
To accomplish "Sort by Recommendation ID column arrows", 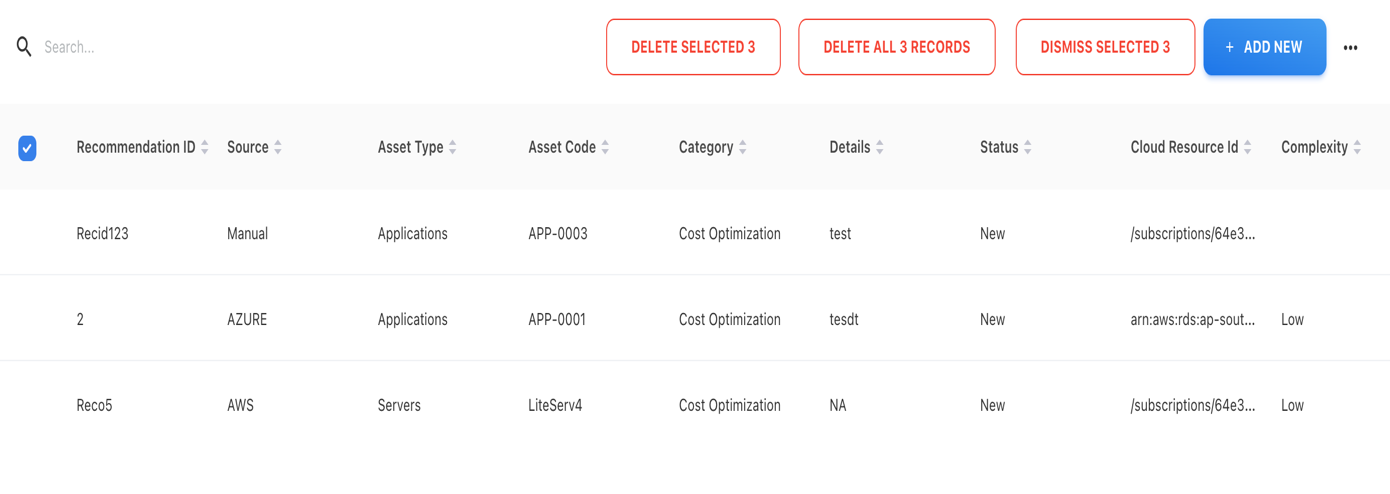I will [205, 147].
